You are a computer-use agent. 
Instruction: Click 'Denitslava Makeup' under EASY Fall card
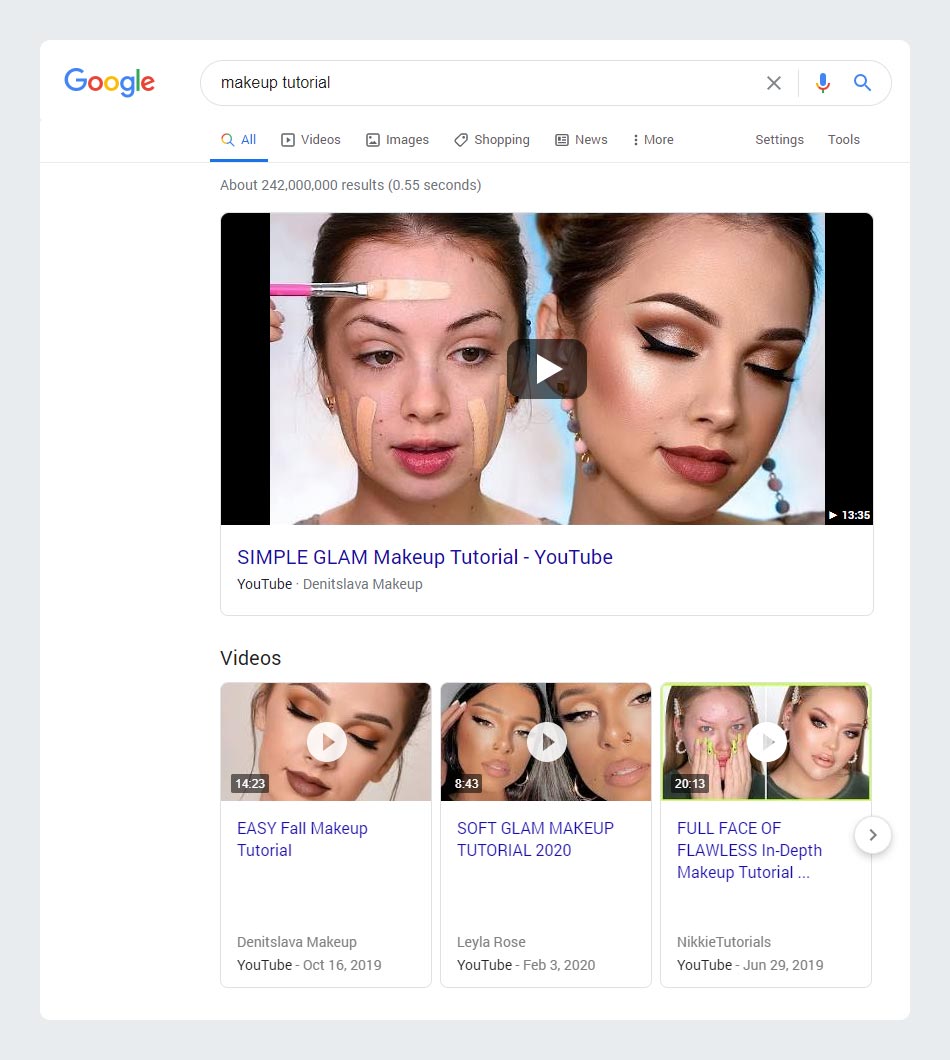(x=297, y=942)
